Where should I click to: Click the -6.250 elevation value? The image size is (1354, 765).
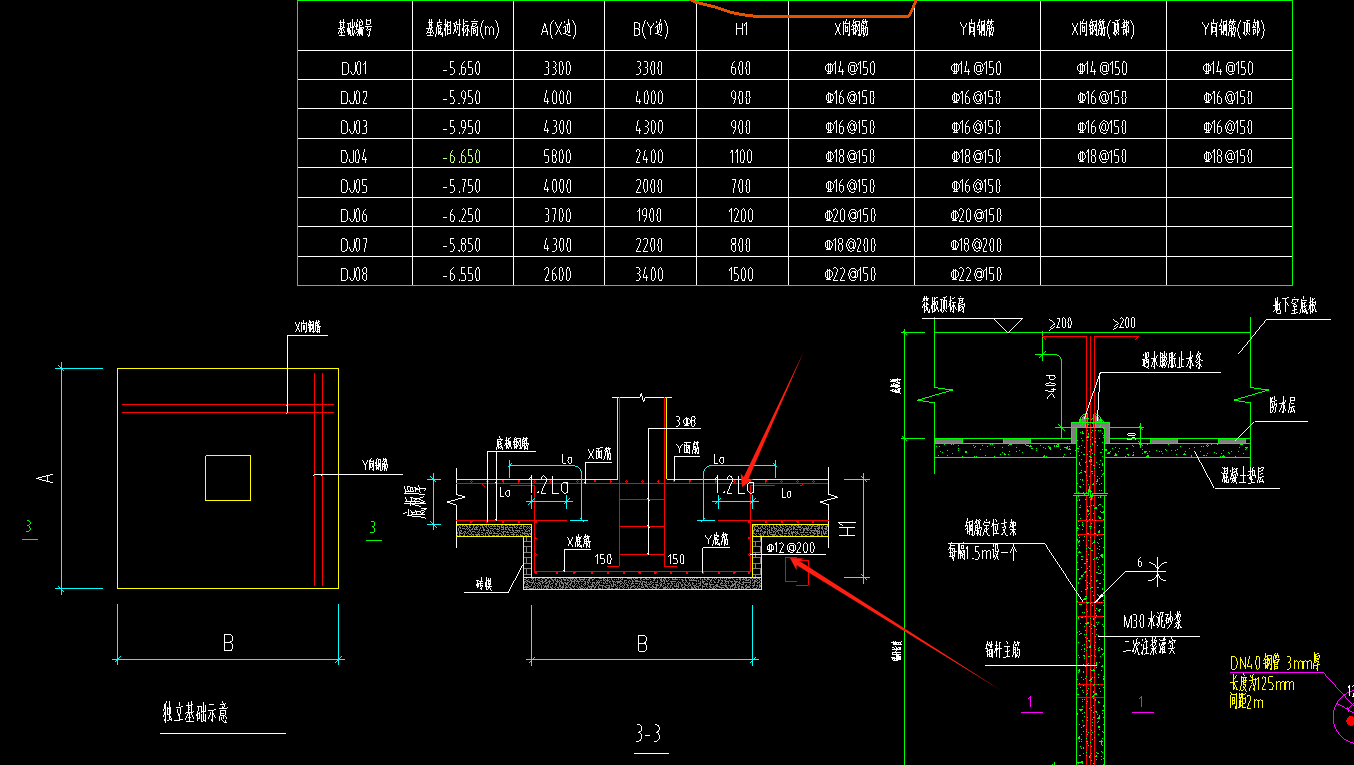[461, 215]
